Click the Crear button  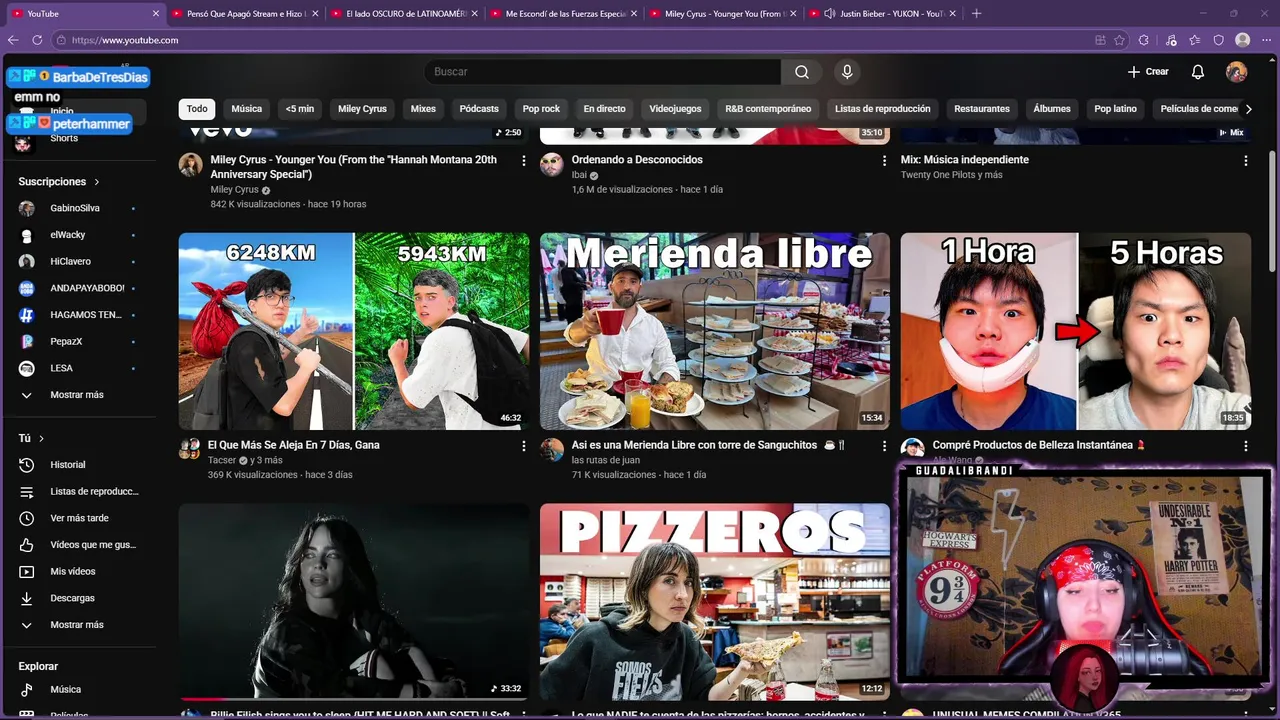coord(1148,72)
